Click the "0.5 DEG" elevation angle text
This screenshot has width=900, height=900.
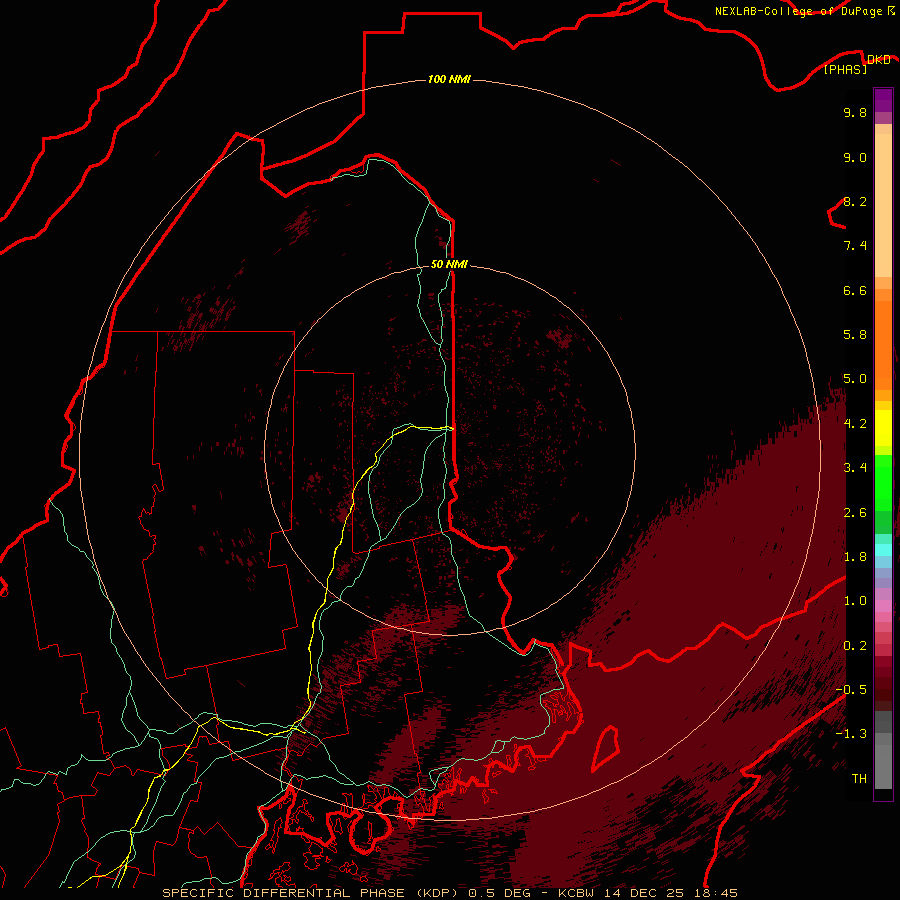coord(499,893)
